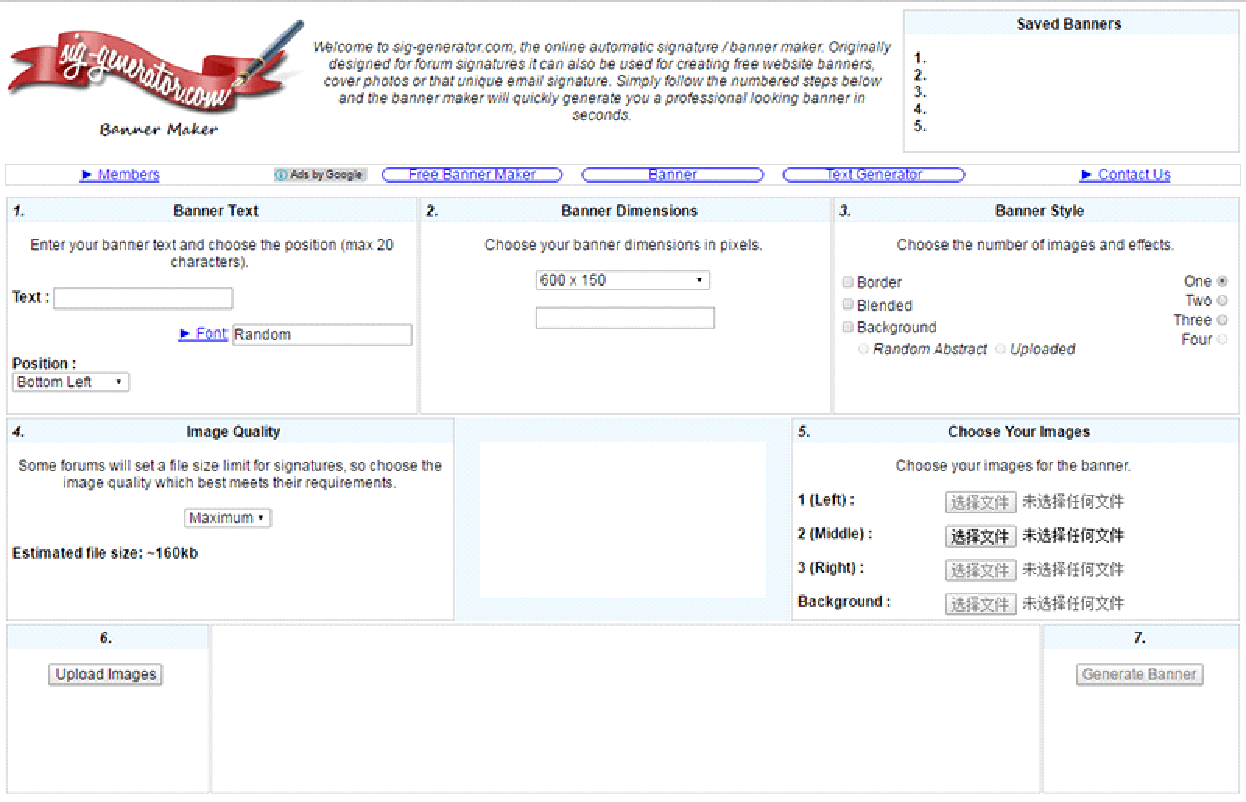
Task: Click the Generate Banner button
Action: (1139, 674)
